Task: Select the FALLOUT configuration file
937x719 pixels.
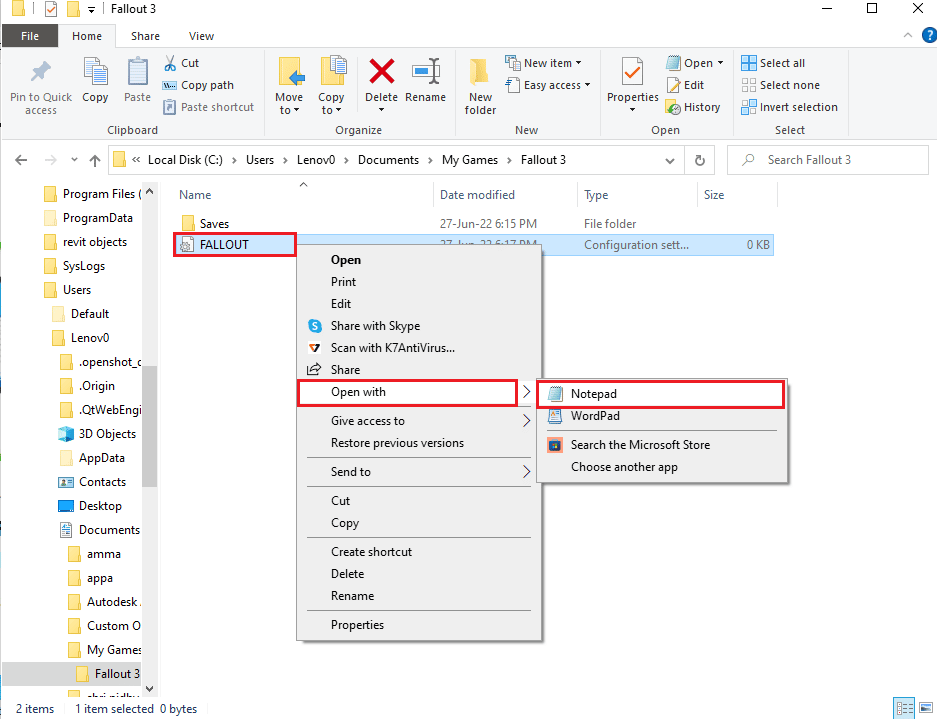Action: tap(224, 244)
